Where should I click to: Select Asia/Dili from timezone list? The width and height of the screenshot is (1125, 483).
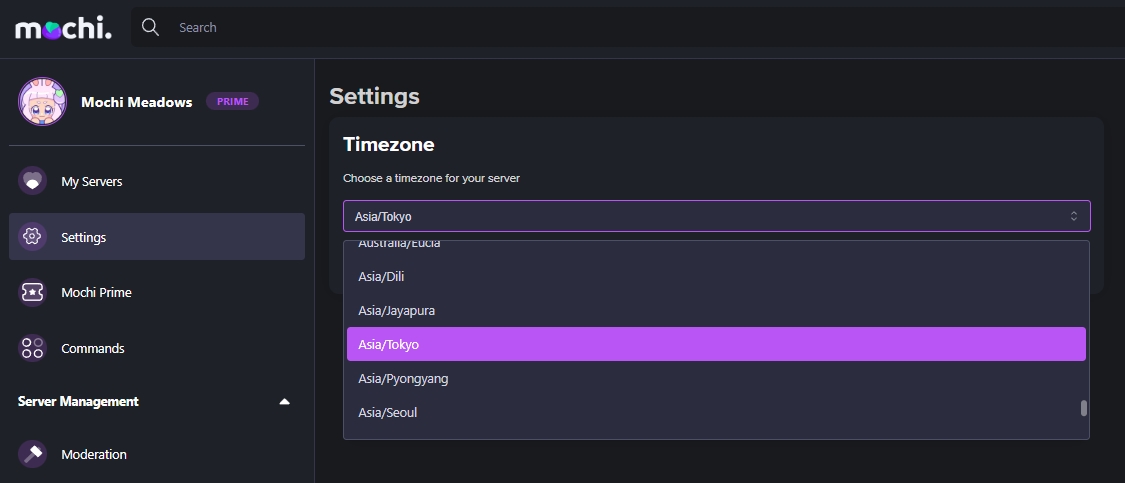381,276
